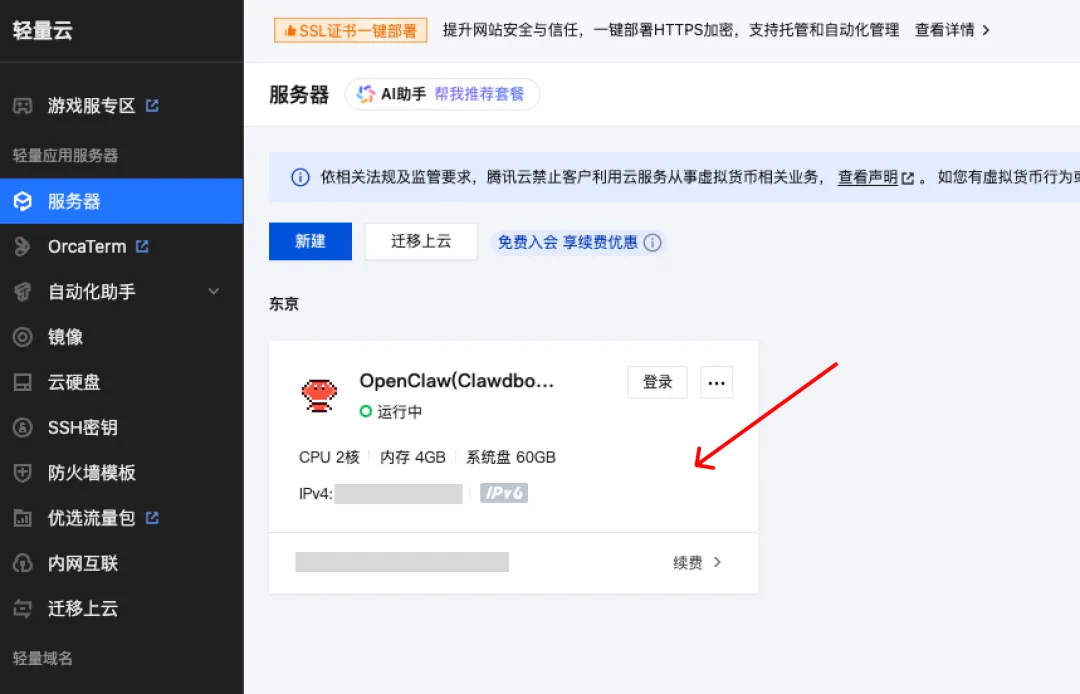1080x694 pixels.
Task: Click the 迁移上云 button beside 新建
Action: [421, 241]
